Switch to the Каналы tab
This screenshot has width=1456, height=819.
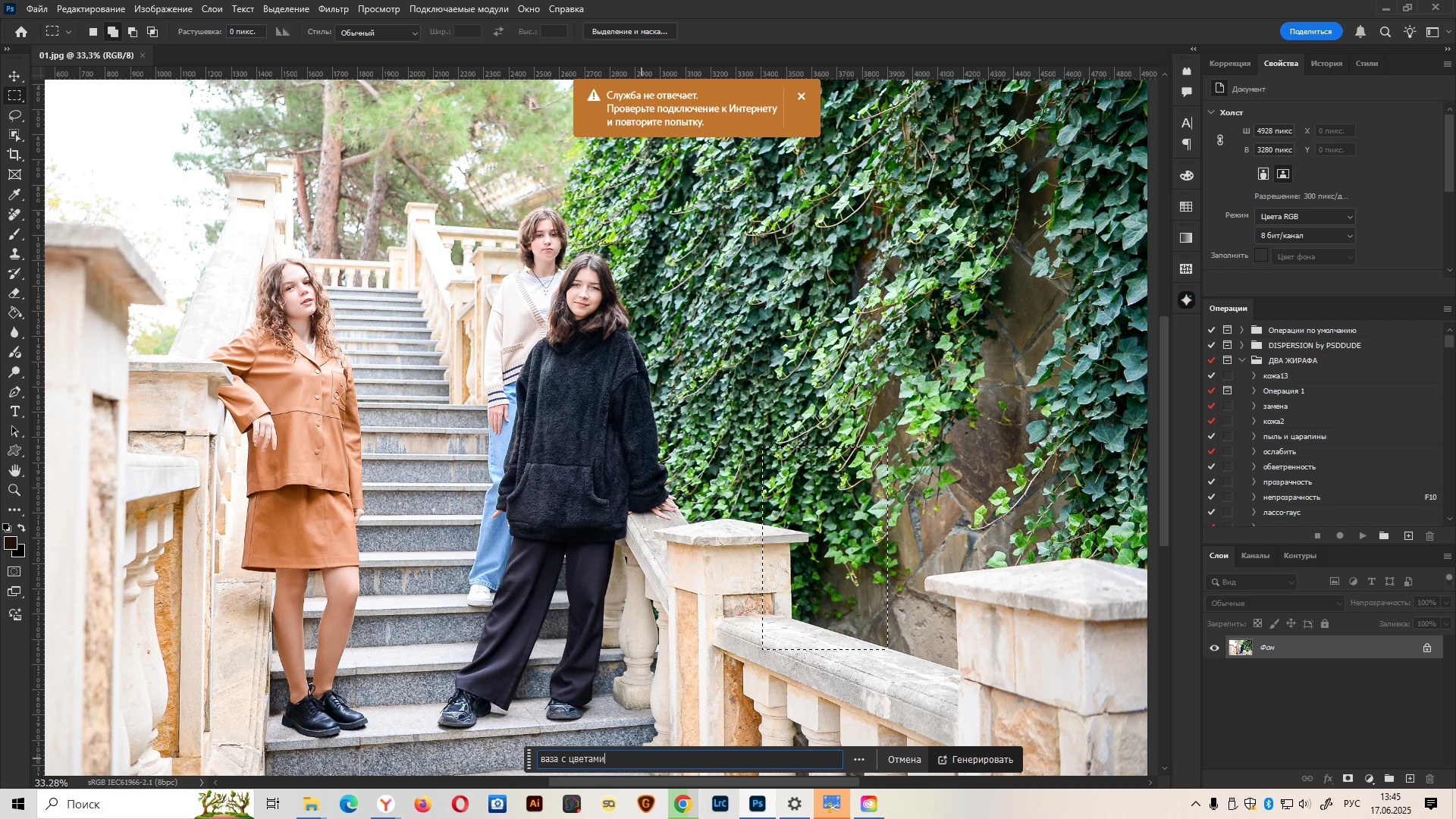tap(1254, 556)
